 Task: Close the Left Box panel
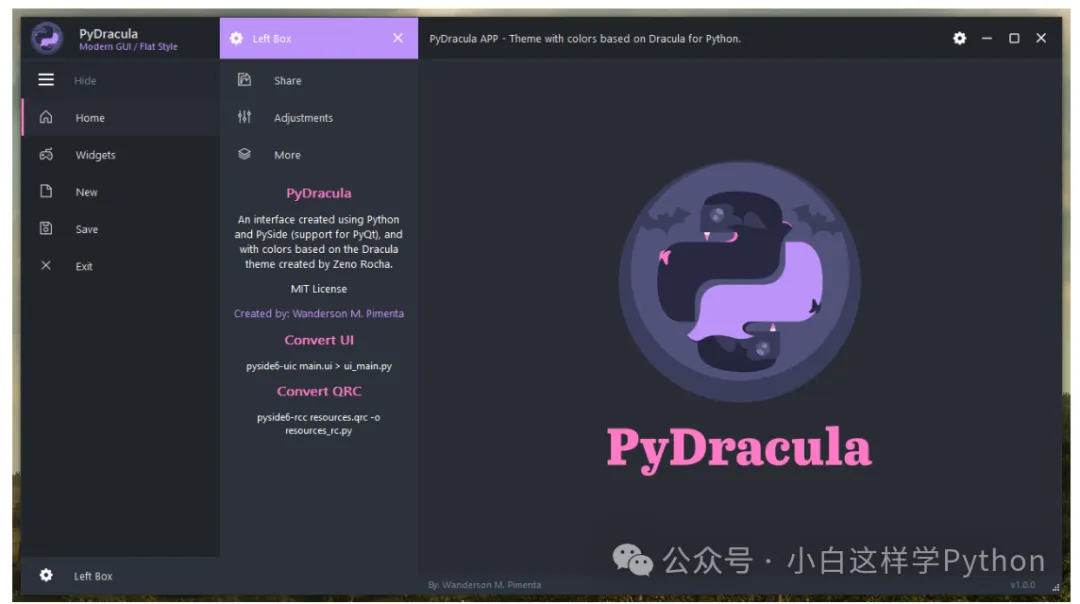click(x=398, y=38)
